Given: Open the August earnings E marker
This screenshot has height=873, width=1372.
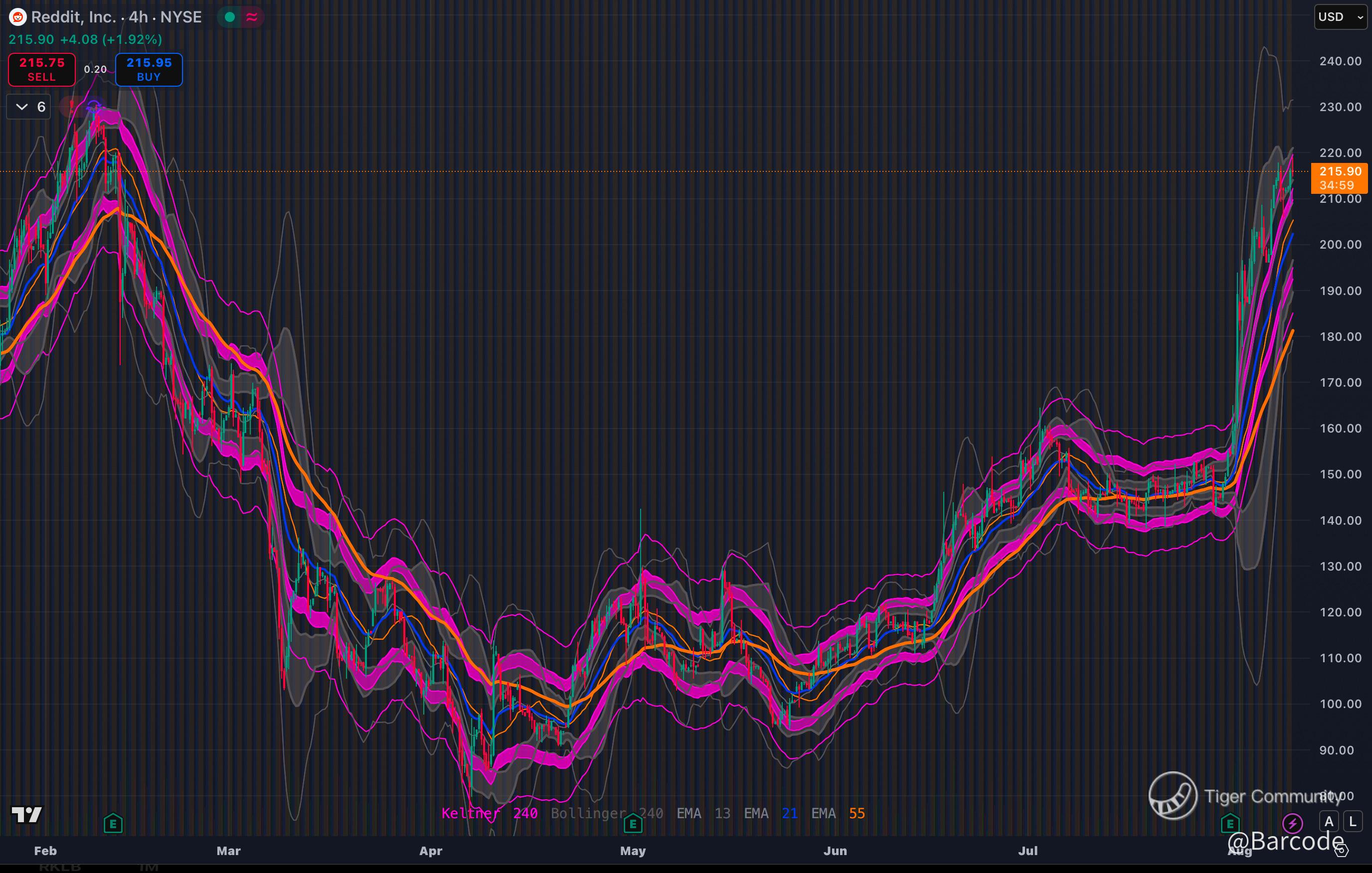Looking at the screenshot, I should pyautogui.click(x=1230, y=823).
